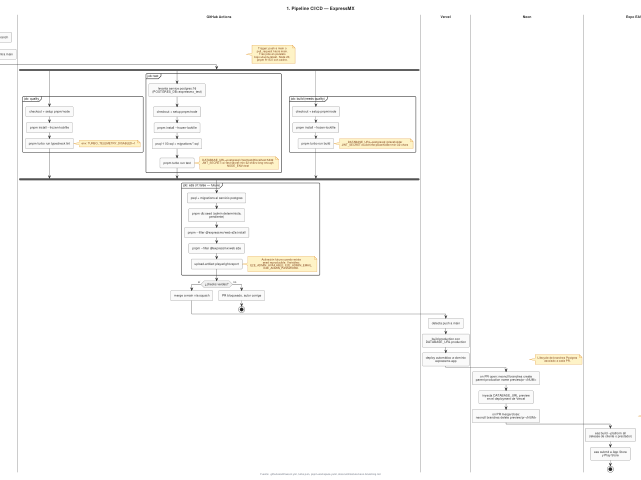641x480 pixels.
Task: Click the 'pnpm --filter @expressmx/web e2e' step
Action: click(x=217, y=248)
